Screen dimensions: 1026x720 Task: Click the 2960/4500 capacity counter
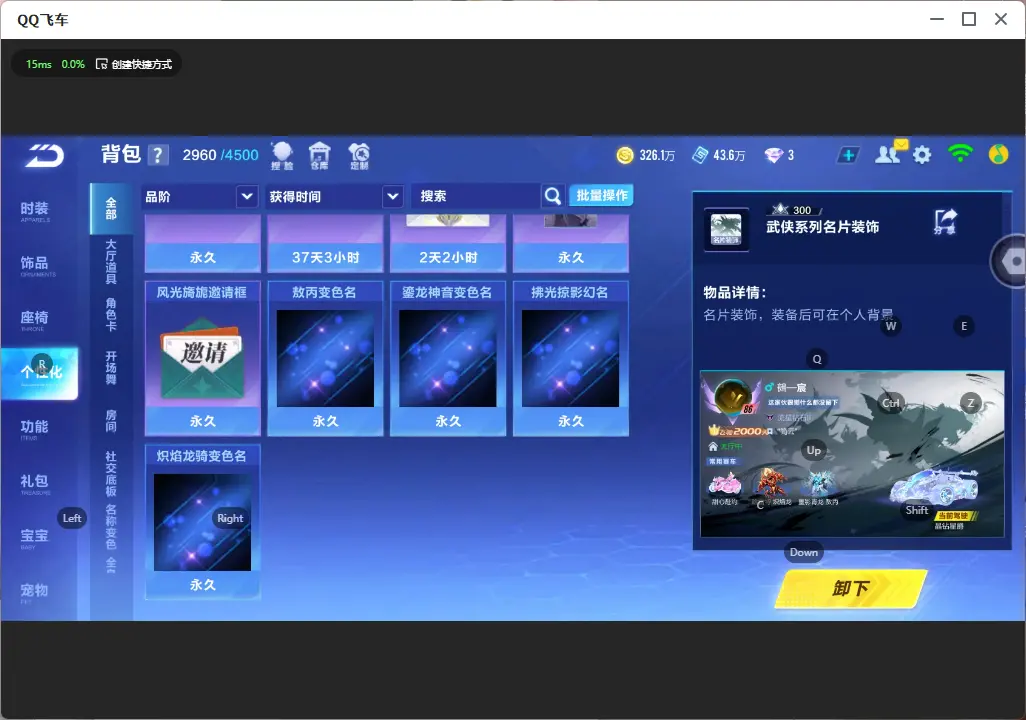(x=221, y=155)
